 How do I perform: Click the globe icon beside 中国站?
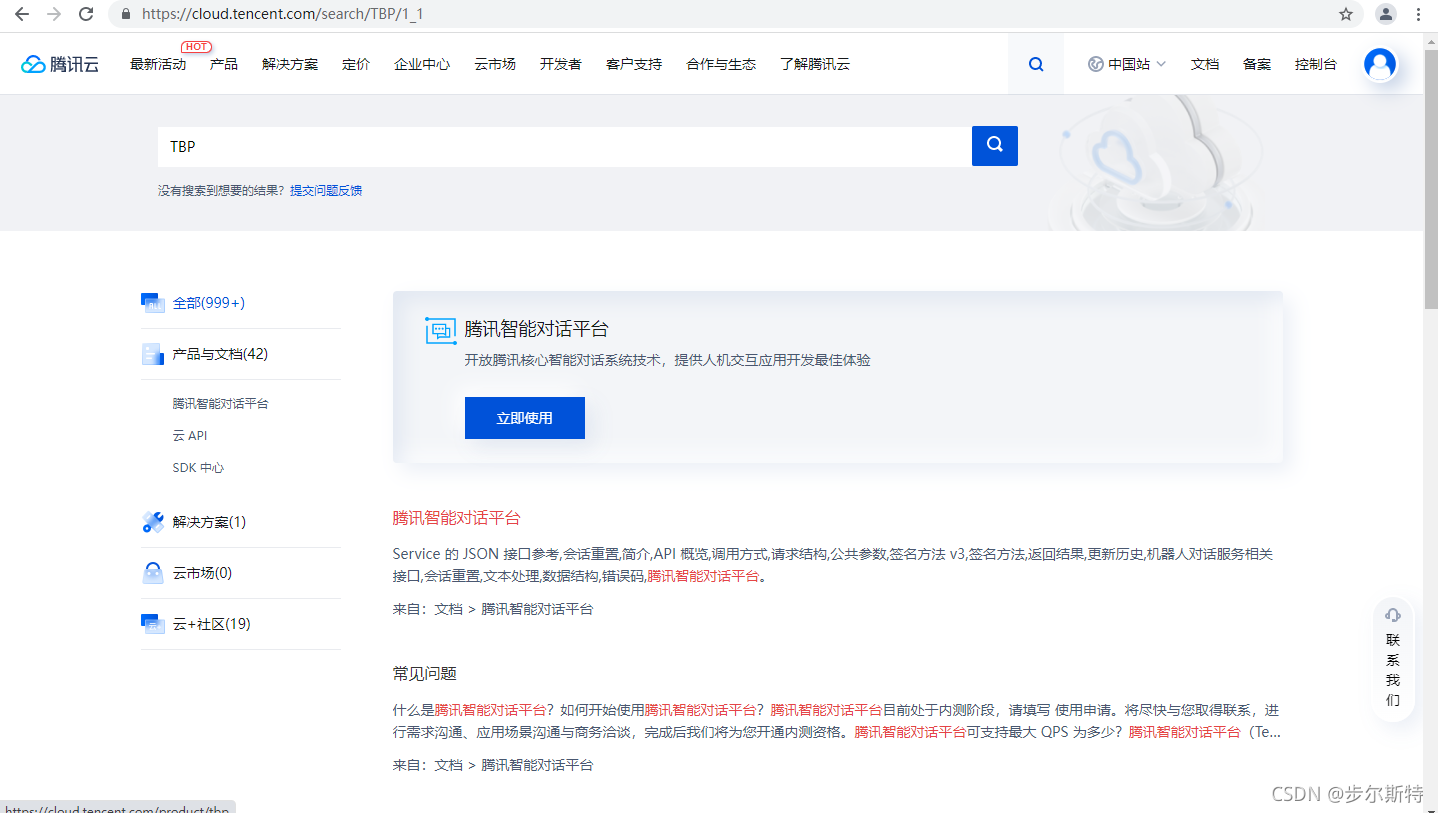point(1096,64)
